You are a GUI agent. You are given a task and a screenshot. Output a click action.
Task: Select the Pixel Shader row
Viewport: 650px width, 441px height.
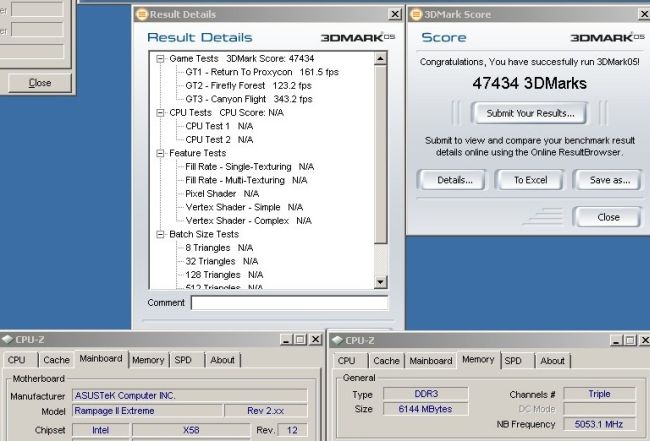222,194
